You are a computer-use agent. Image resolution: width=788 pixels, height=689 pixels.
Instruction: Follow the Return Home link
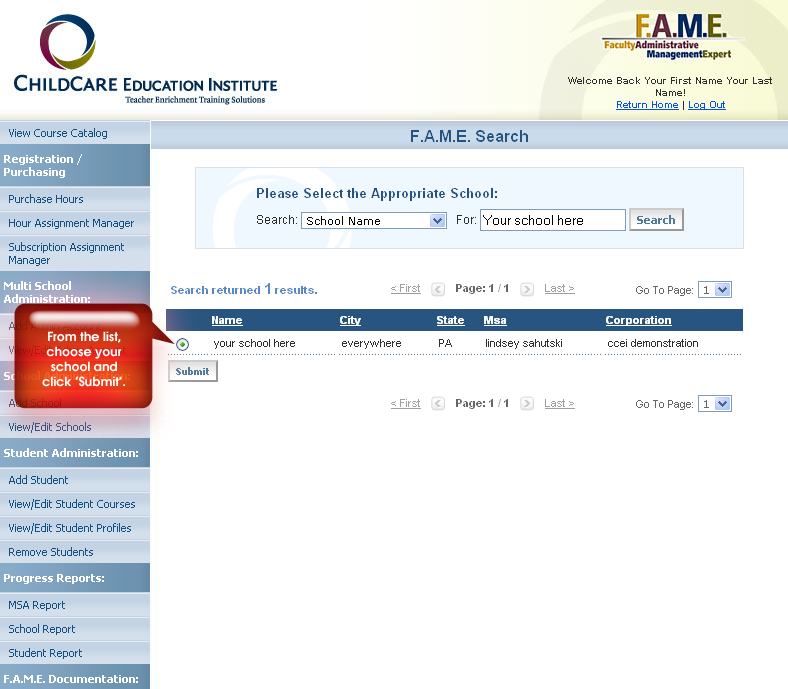tap(647, 105)
